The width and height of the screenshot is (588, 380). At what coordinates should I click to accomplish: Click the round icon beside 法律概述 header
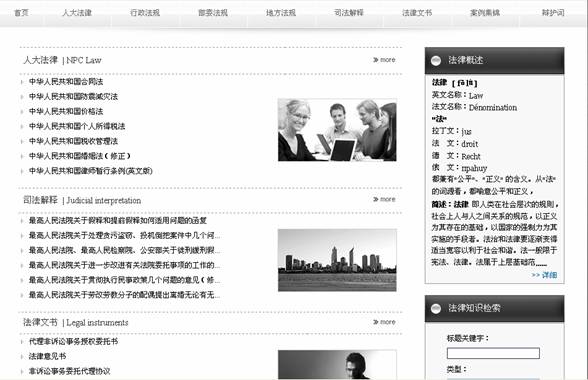[x=435, y=60]
